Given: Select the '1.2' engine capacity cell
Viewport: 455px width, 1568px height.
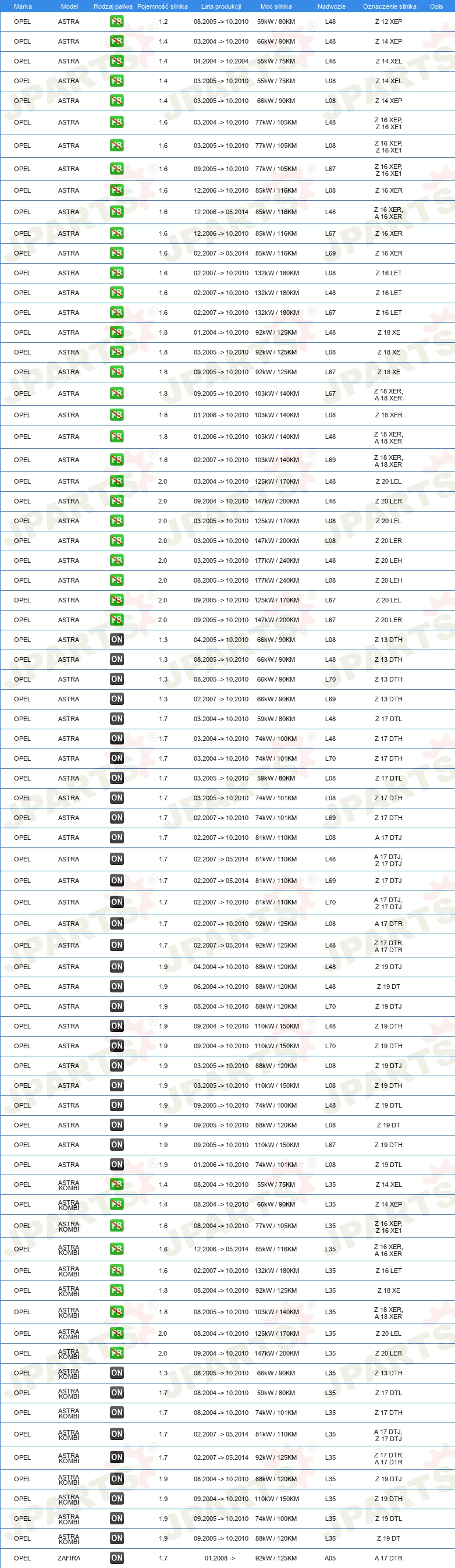Looking at the screenshot, I should click(x=163, y=22).
